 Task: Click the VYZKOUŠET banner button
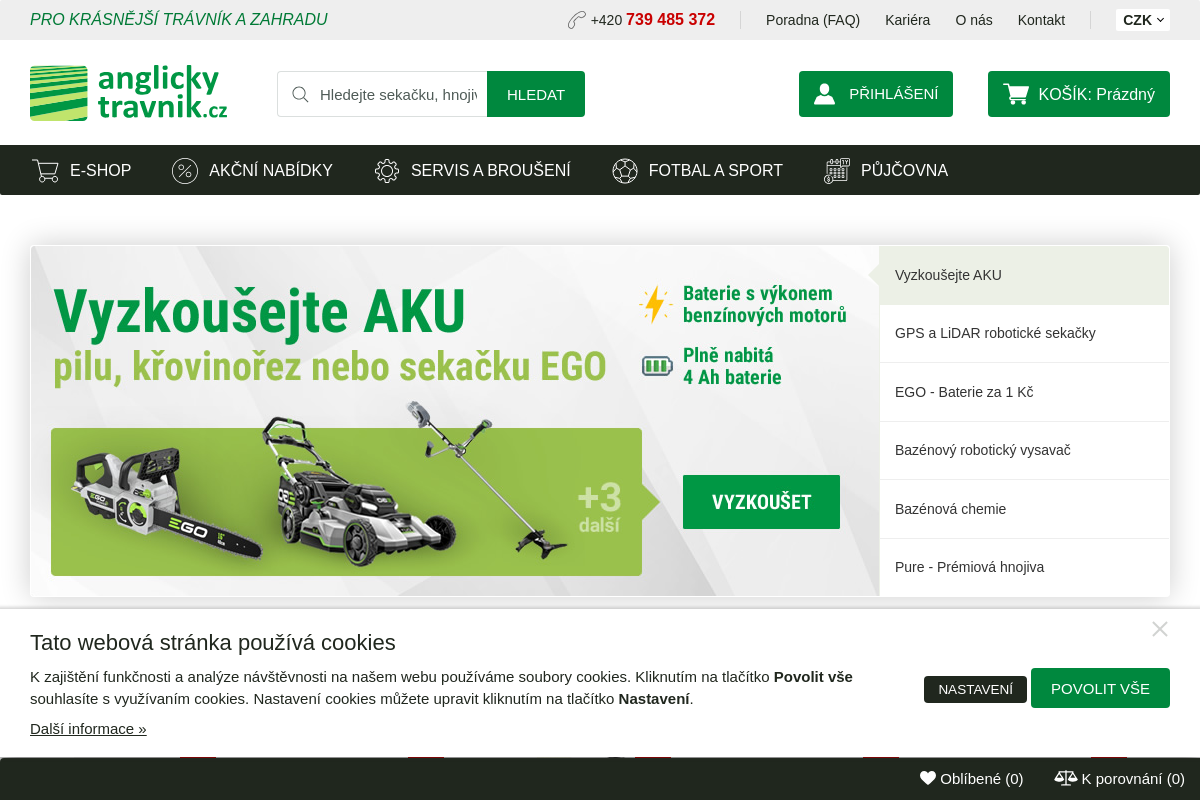coord(761,502)
